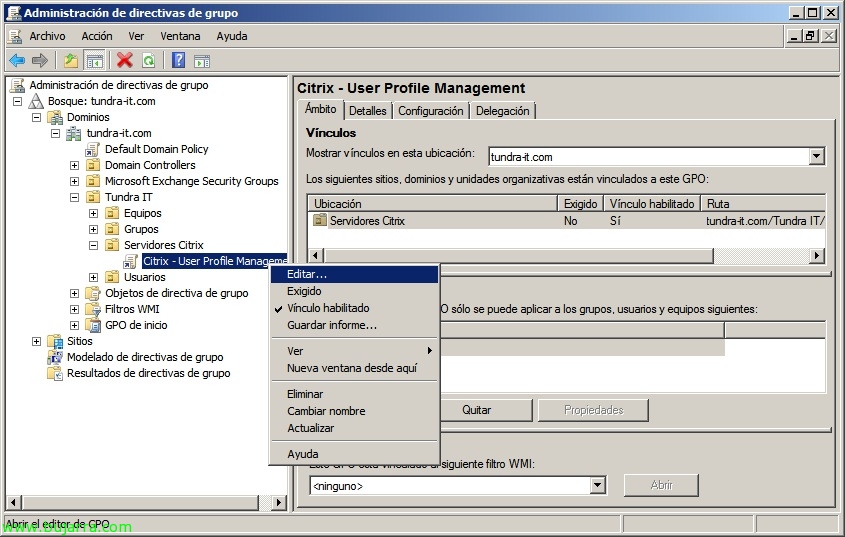Switch to the Detalles tab

pyautogui.click(x=368, y=111)
